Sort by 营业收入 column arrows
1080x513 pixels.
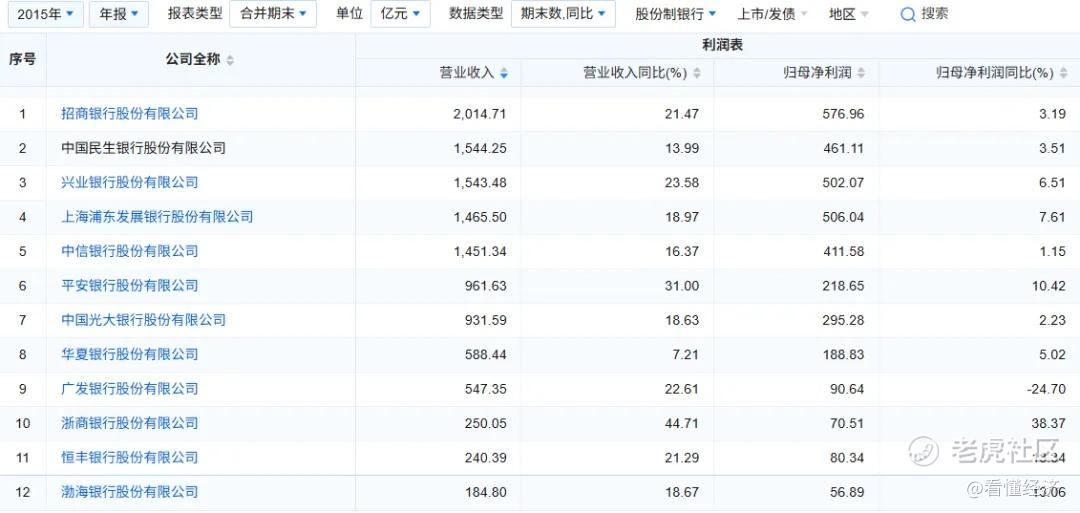(504, 73)
